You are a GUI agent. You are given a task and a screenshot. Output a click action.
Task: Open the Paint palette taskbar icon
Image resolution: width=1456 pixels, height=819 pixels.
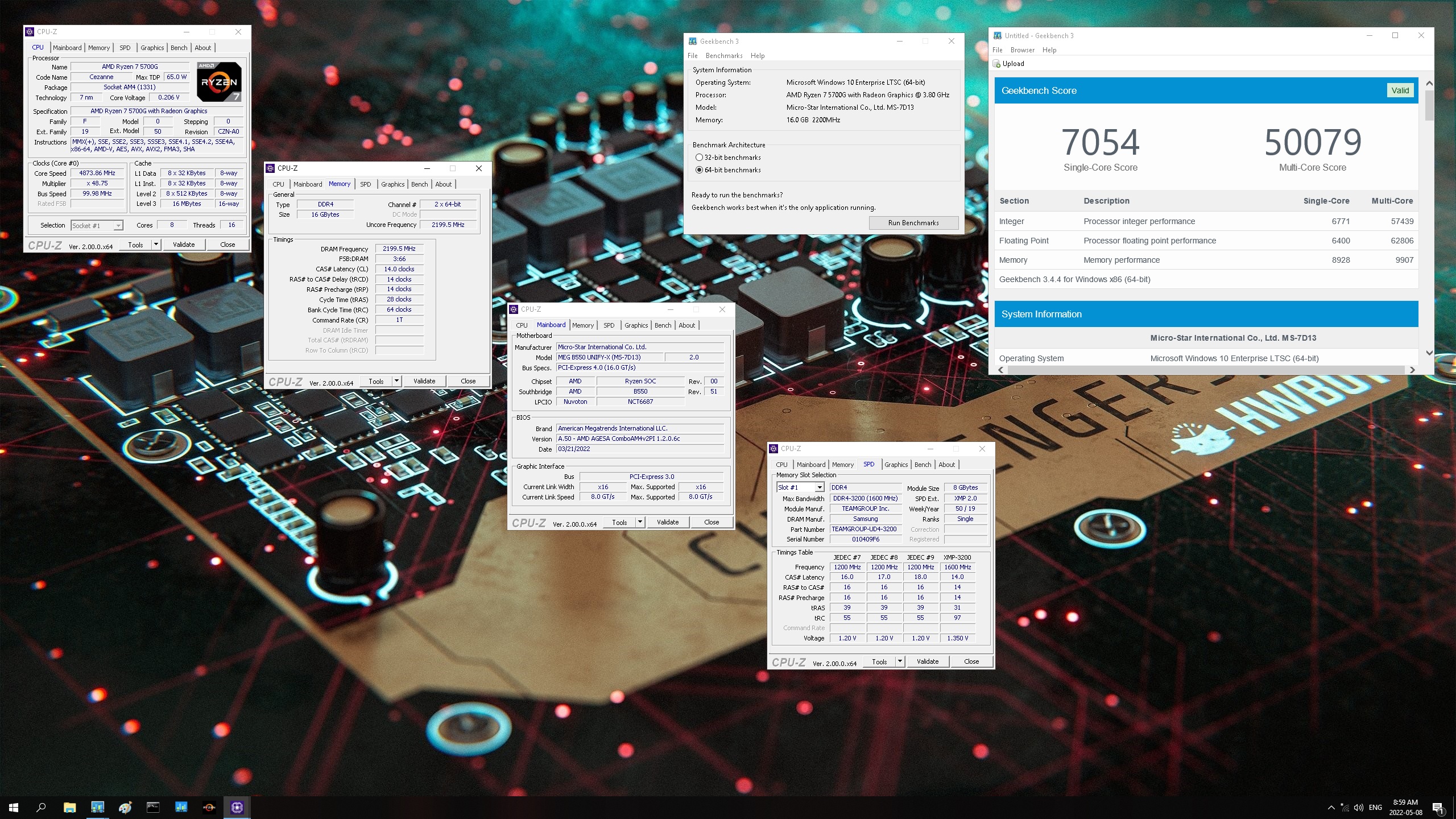click(125, 807)
